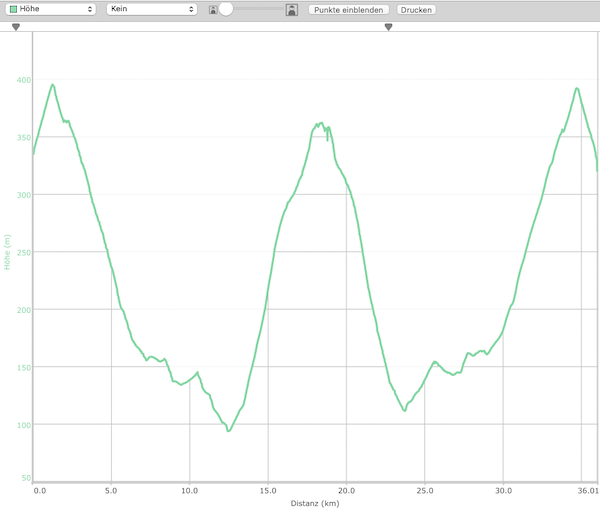Click the smoothing slider knob

point(226,9)
